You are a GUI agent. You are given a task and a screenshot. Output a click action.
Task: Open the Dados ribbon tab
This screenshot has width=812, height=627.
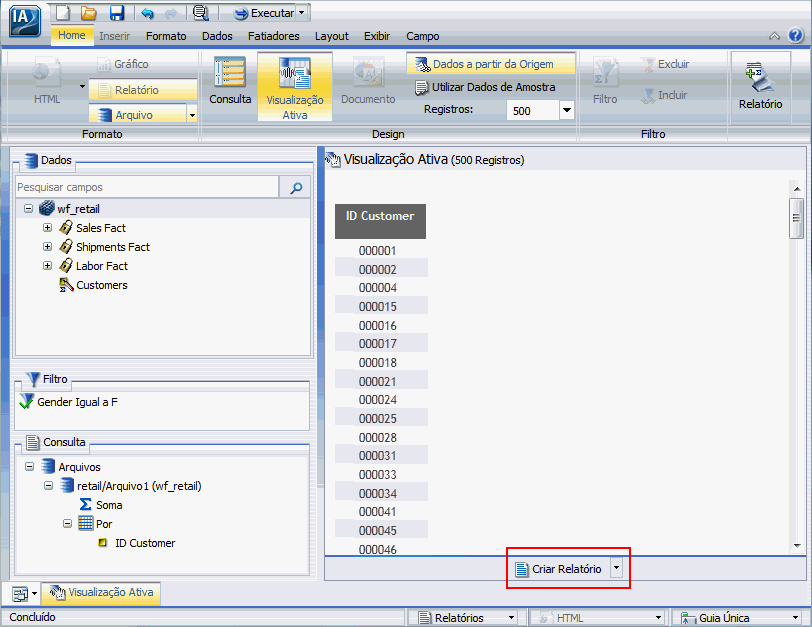[x=217, y=36]
